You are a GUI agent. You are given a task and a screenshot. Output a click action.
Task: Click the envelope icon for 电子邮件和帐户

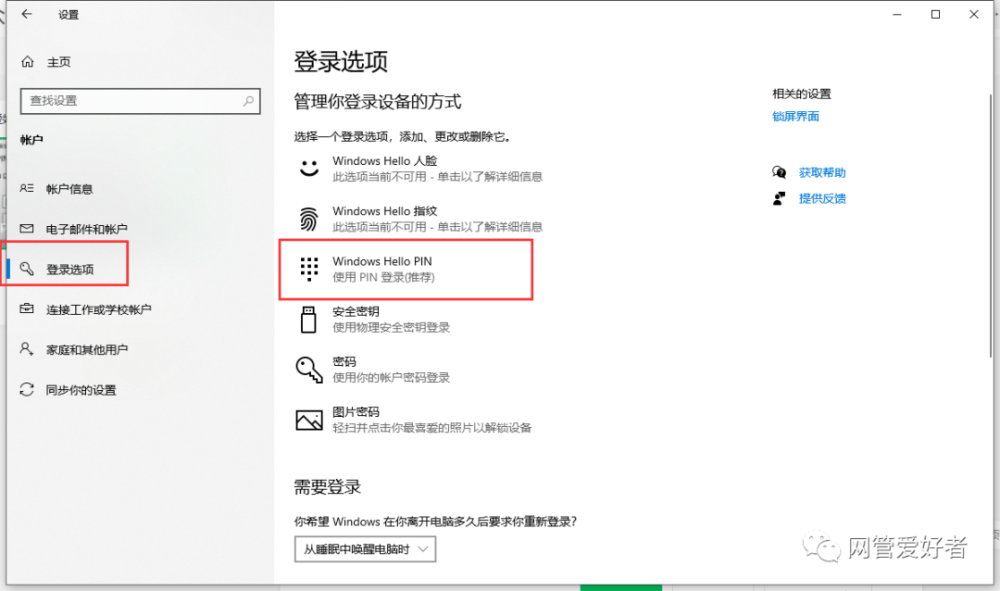click(27, 228)
